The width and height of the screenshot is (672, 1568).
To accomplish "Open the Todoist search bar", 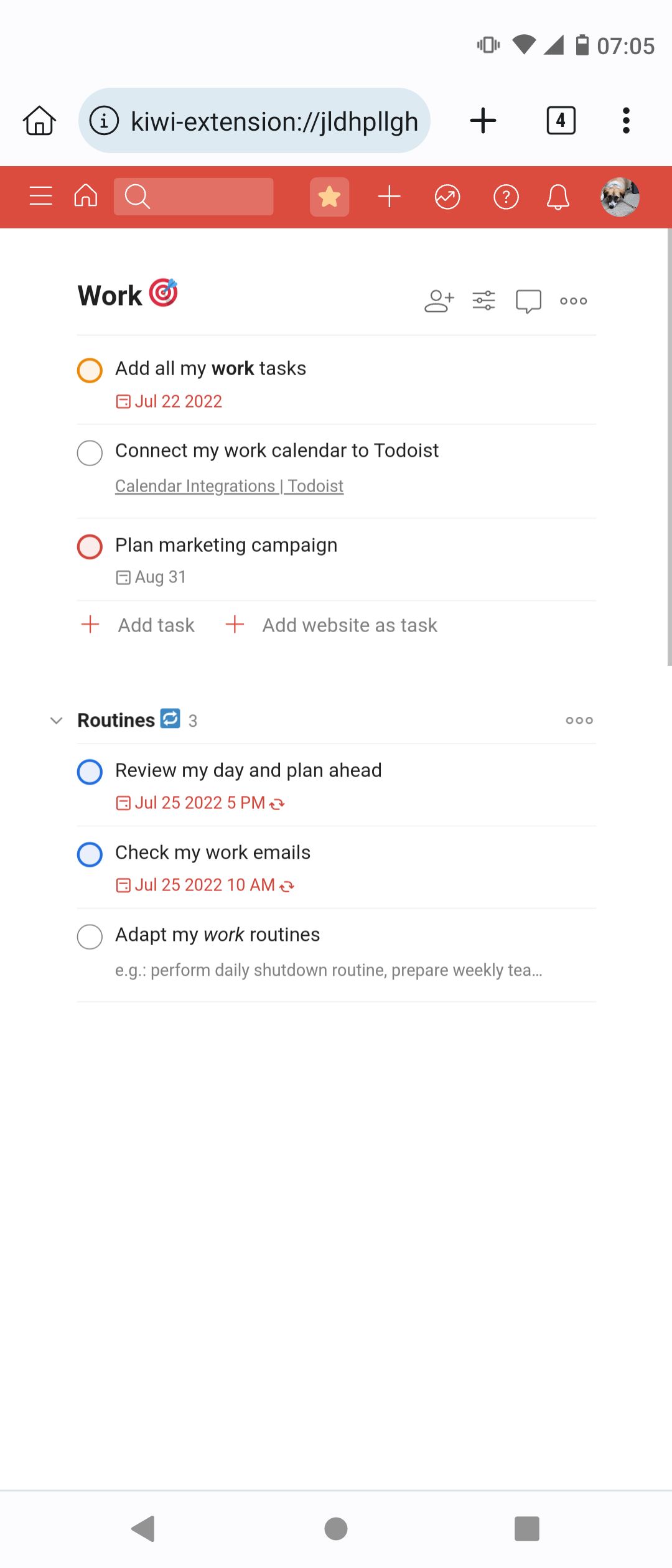I will coord(193,197).
